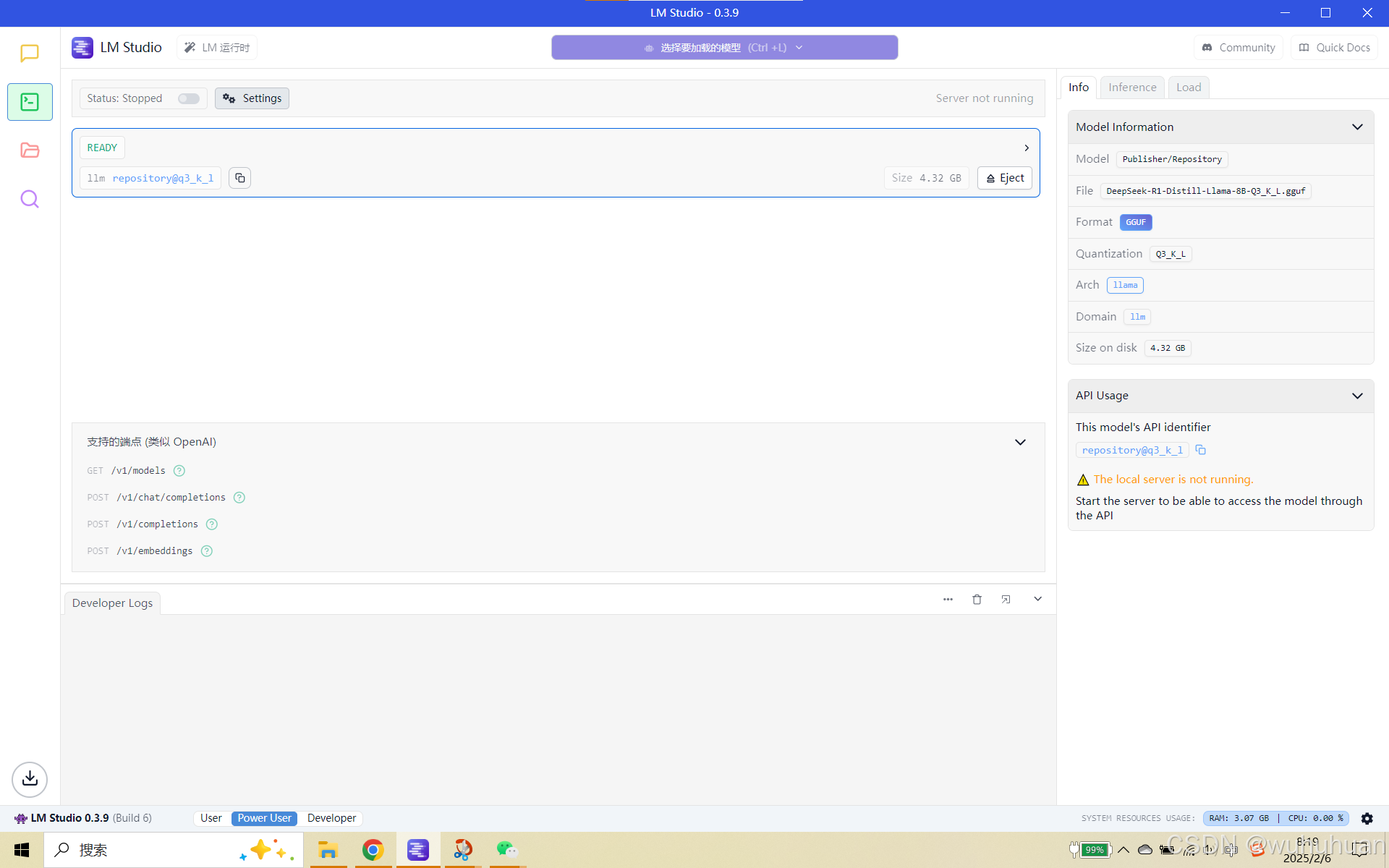Screen dimensions: 1389x868
Task: Open the Chat sidebar icon
Action: click(30, 53)
